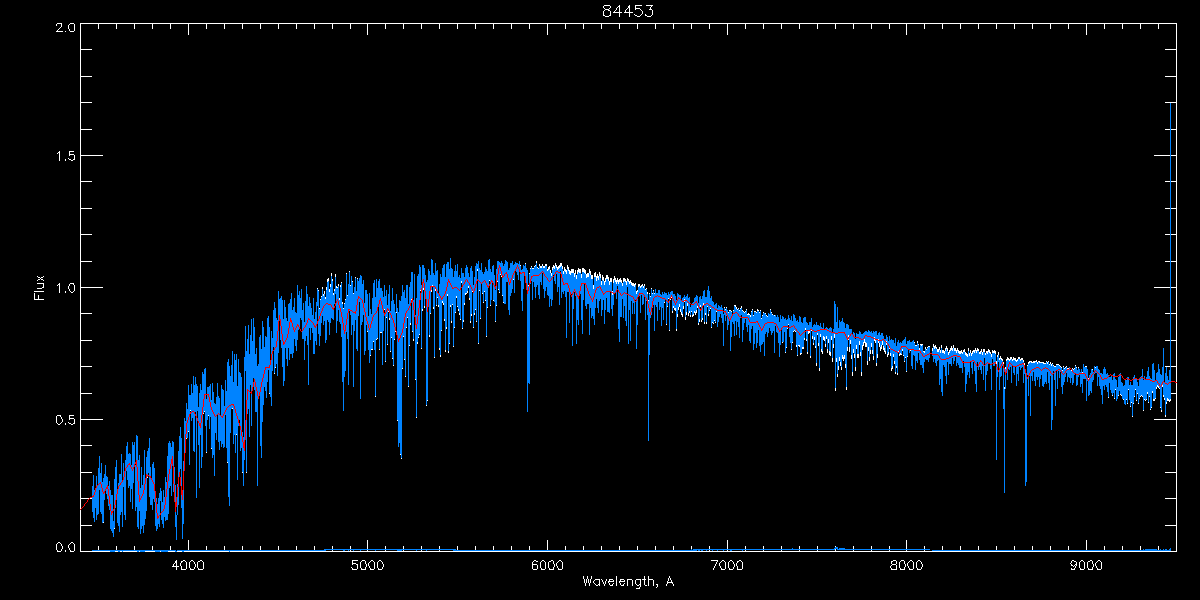The image size is (1200, 600).
Task: Select the 5000 wavelength tick label
Action: click(367, 564)
